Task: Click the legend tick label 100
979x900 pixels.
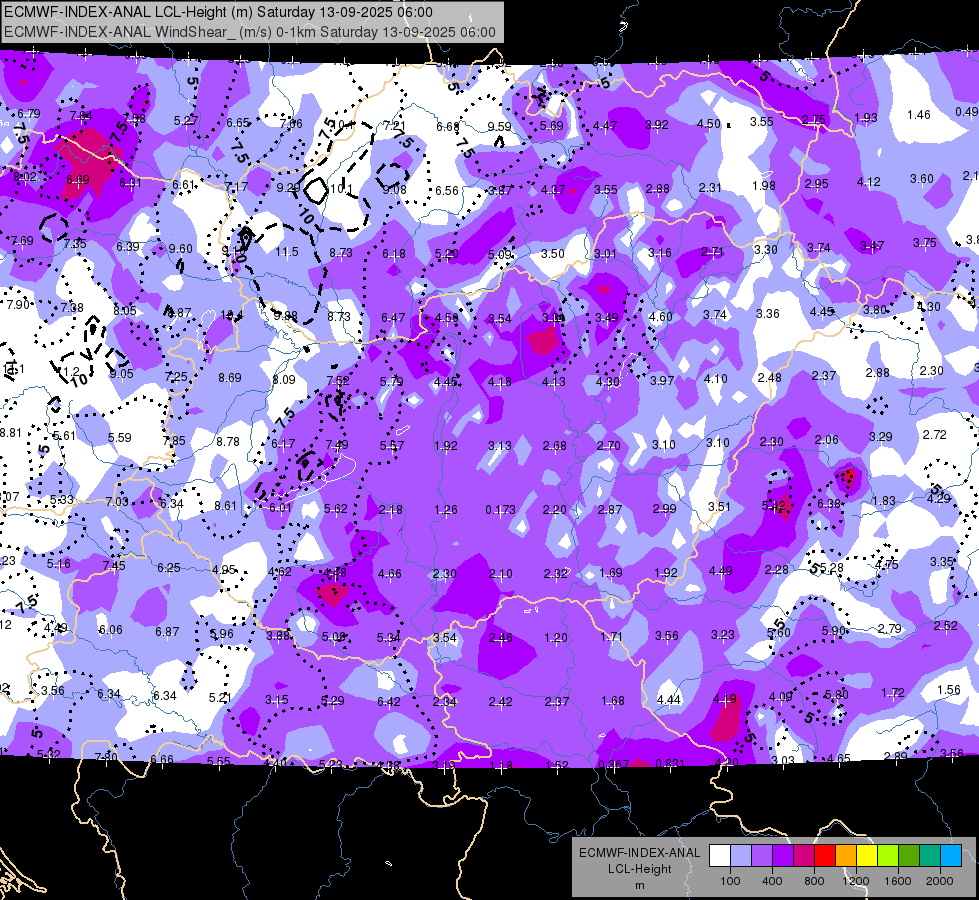Action: click(x=730, y=881)
